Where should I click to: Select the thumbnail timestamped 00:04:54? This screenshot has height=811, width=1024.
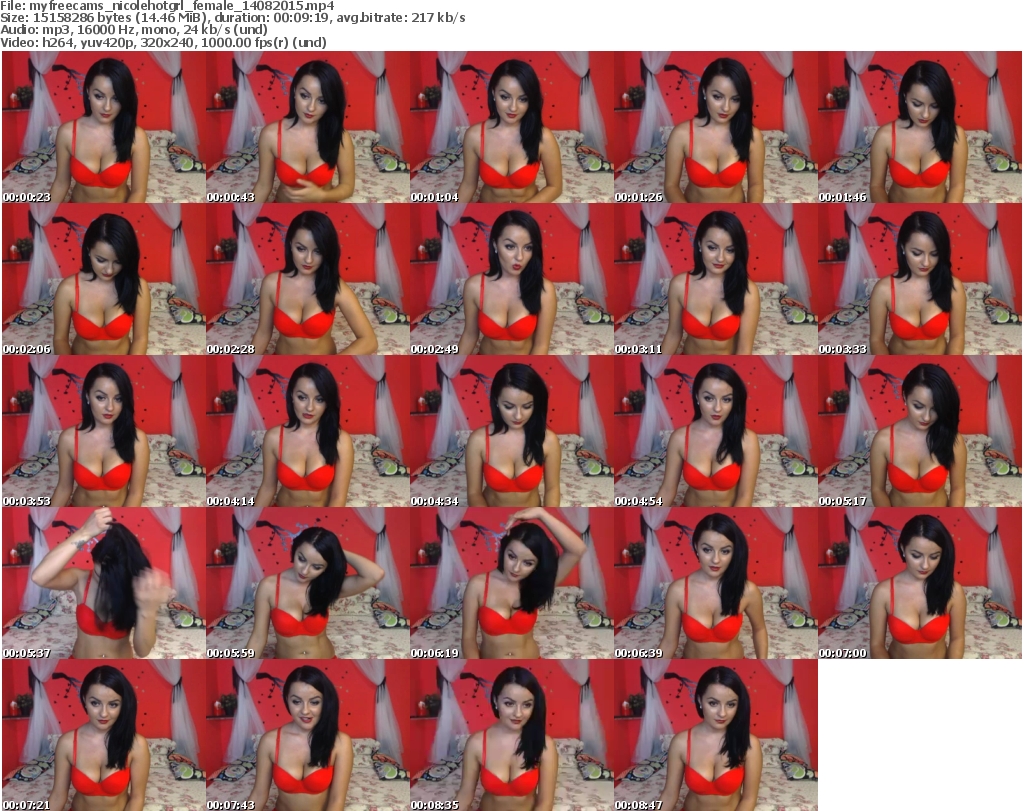[716, 431]
